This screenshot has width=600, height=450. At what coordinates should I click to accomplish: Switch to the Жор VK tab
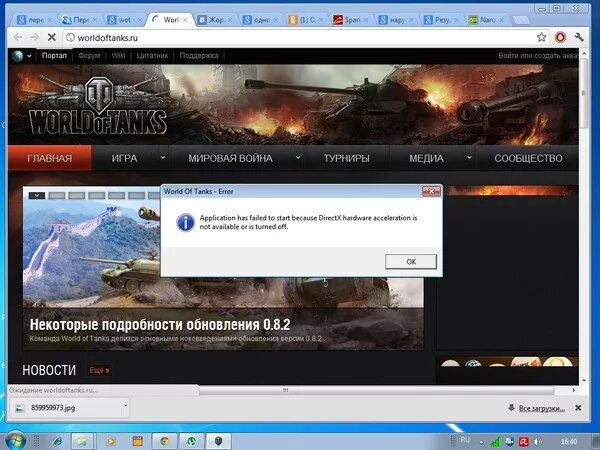(x=215, y=20)
